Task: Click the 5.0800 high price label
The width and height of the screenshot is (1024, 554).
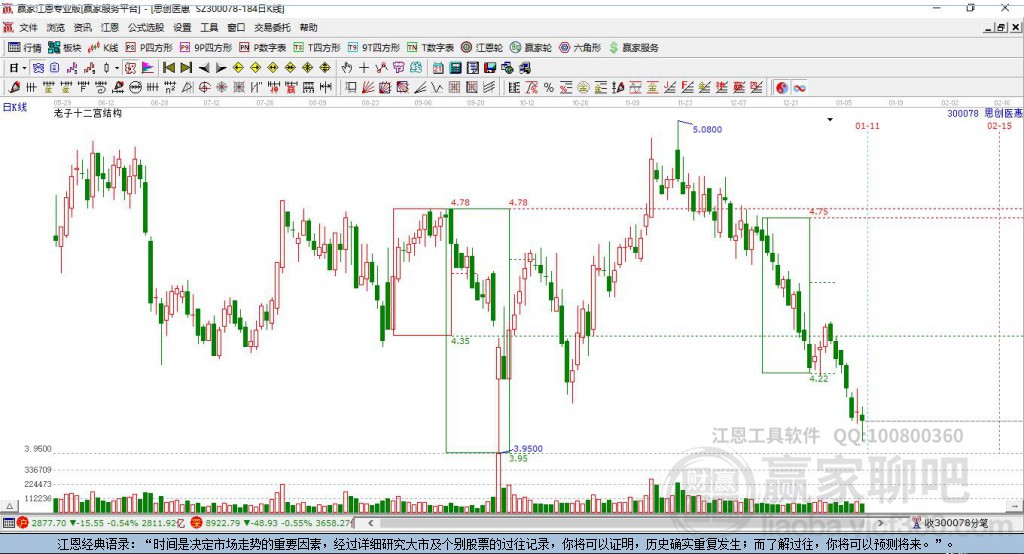Action: pos(707,129)
